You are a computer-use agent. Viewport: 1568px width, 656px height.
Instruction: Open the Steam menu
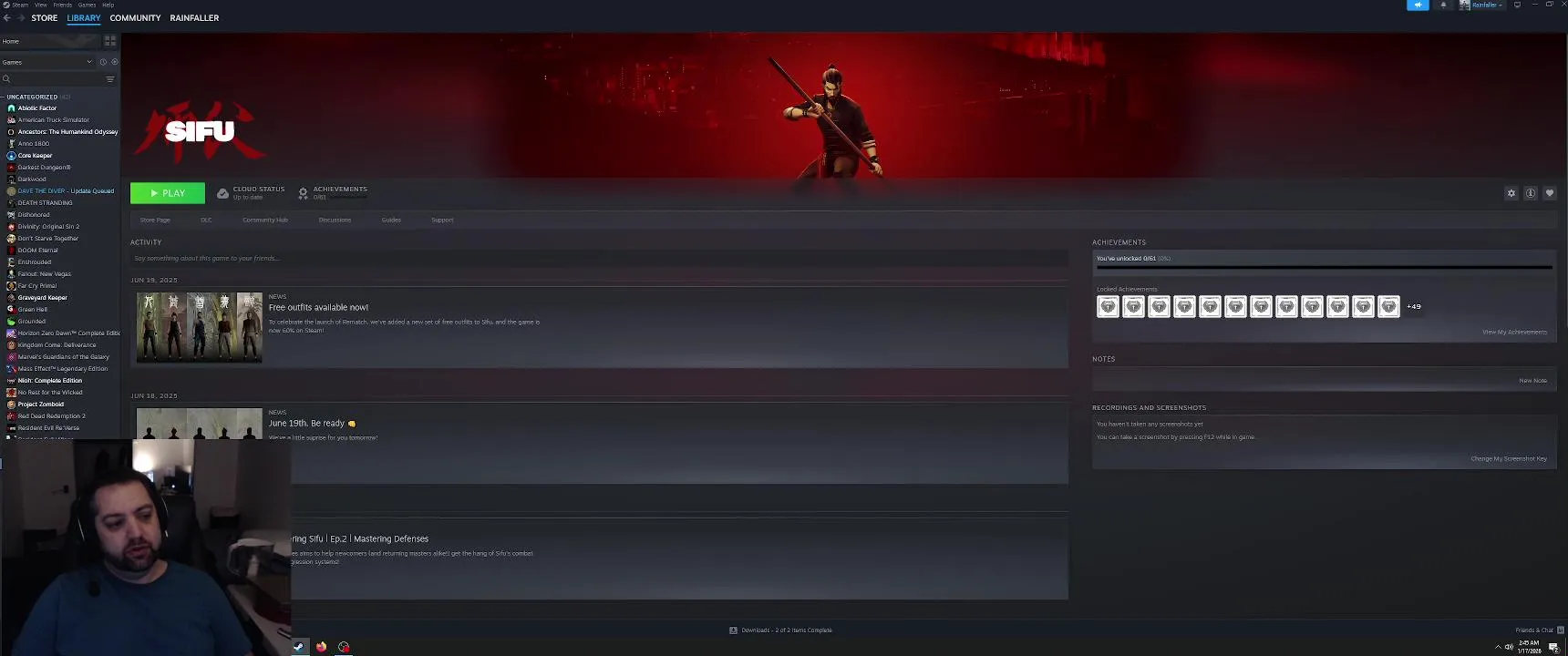point(19,5)
